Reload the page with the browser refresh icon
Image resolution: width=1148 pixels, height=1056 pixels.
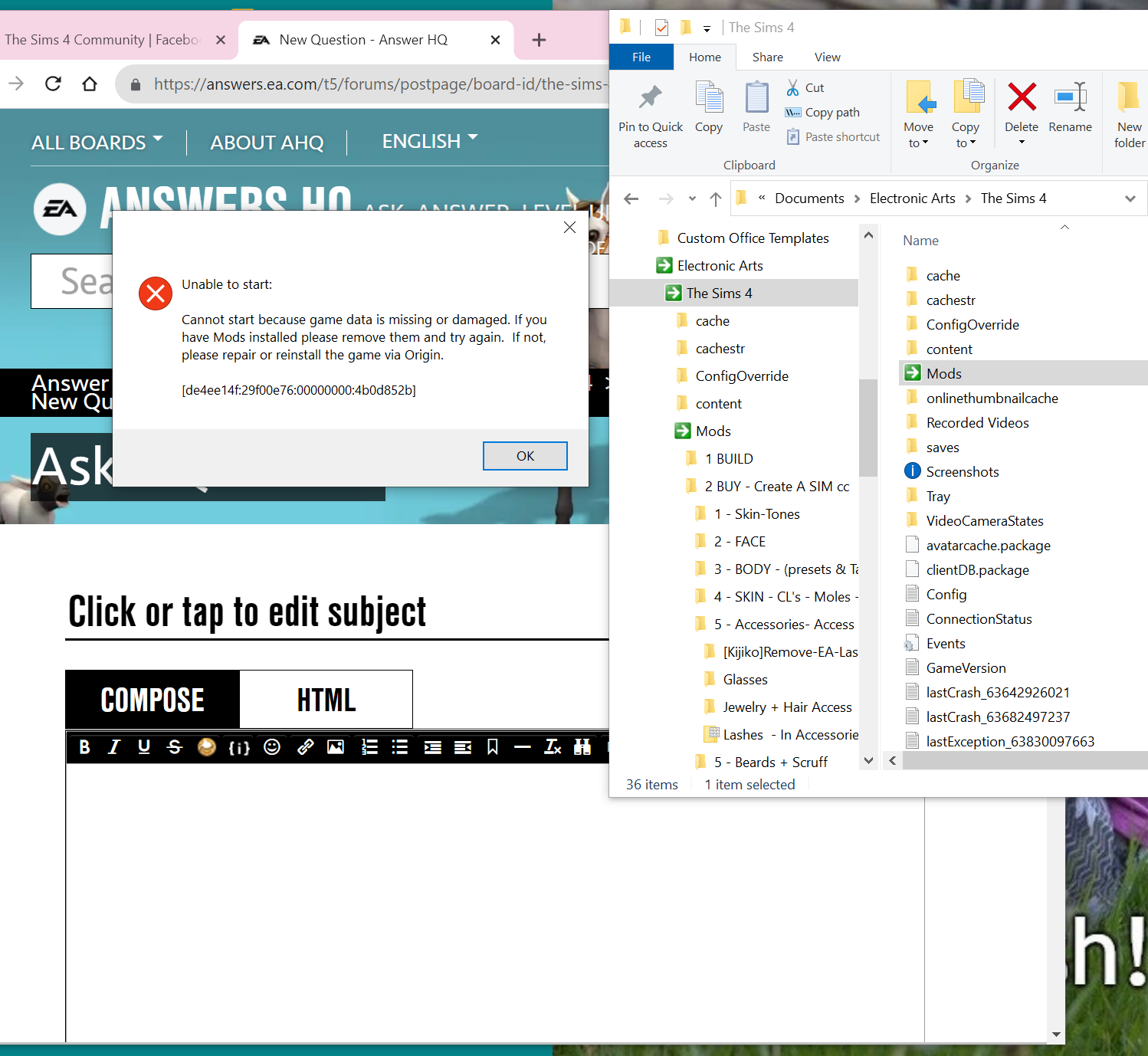pos(53,84)
